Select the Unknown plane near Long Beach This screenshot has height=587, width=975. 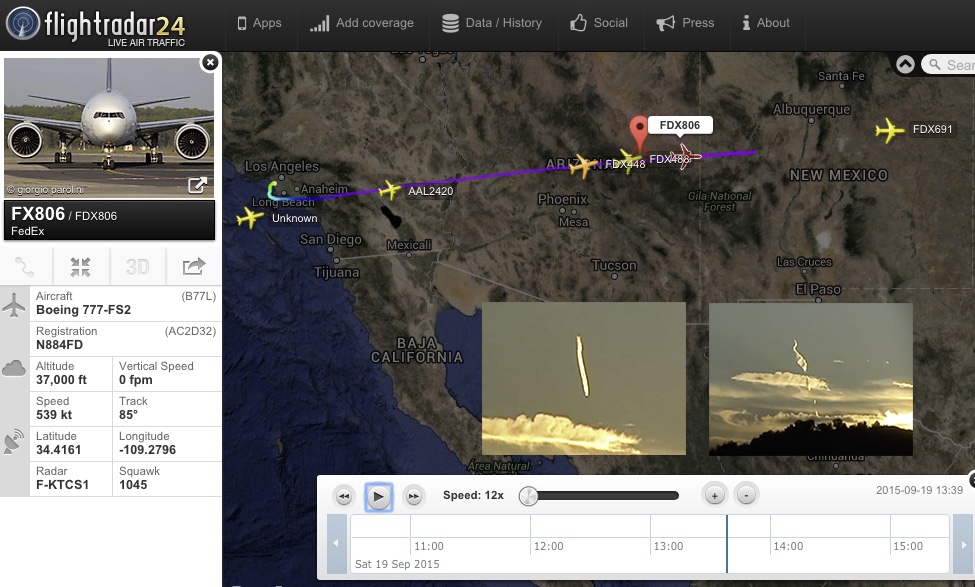pos(250,218)
